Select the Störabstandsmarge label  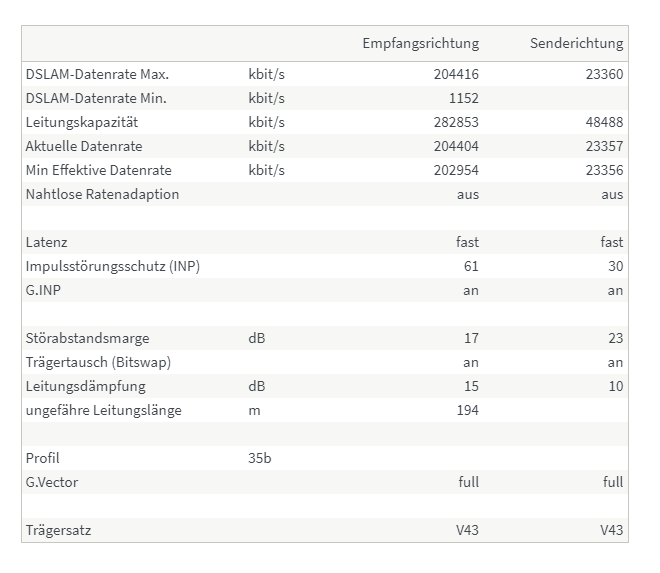pos(87,338)
